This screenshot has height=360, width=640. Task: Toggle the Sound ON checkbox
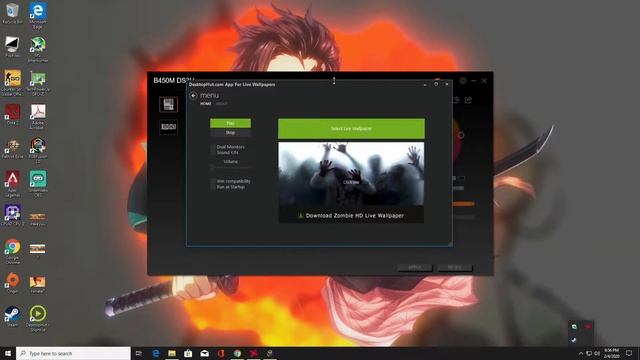pos(213,152)
